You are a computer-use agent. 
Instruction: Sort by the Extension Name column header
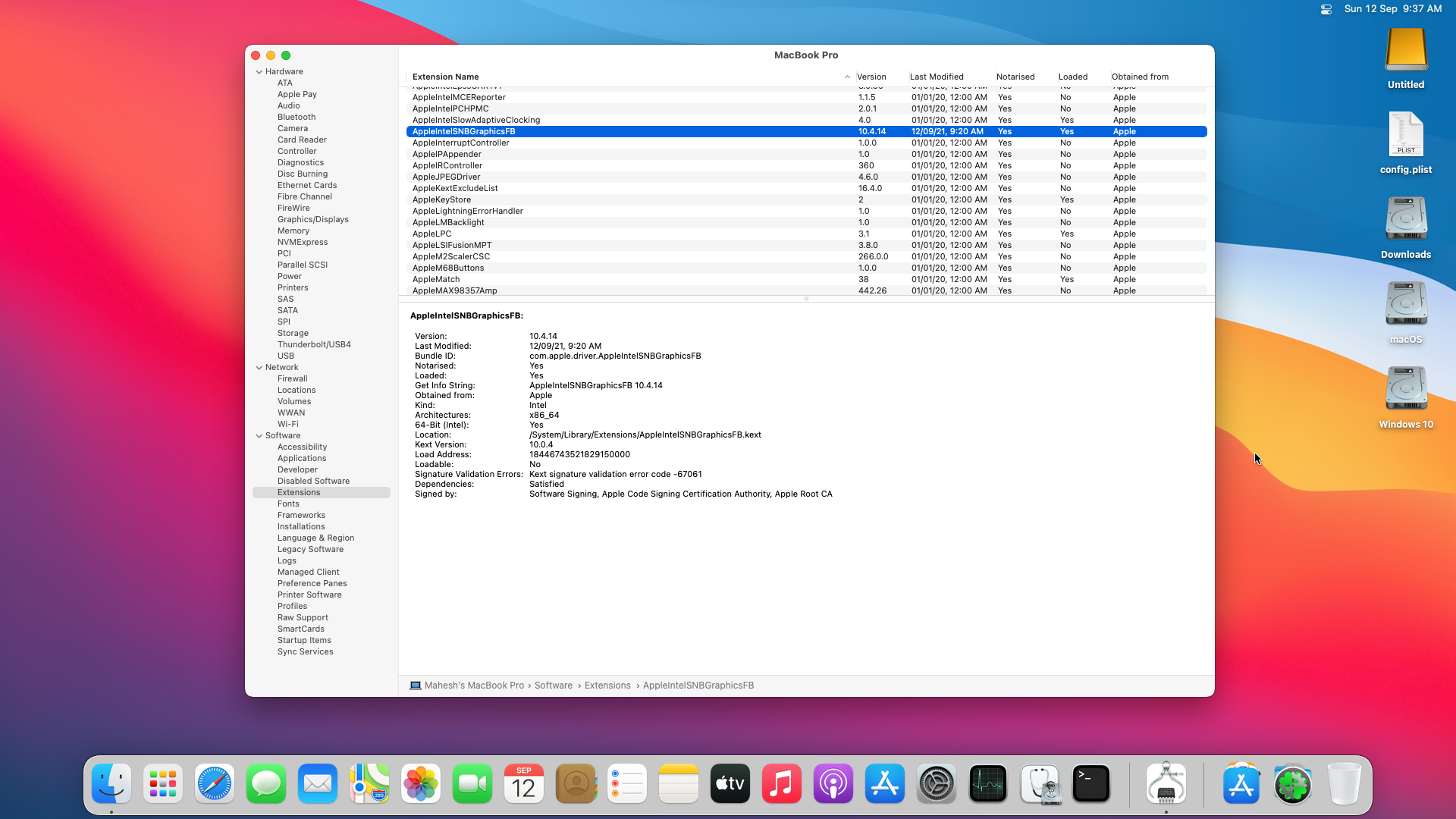[446, 77]
